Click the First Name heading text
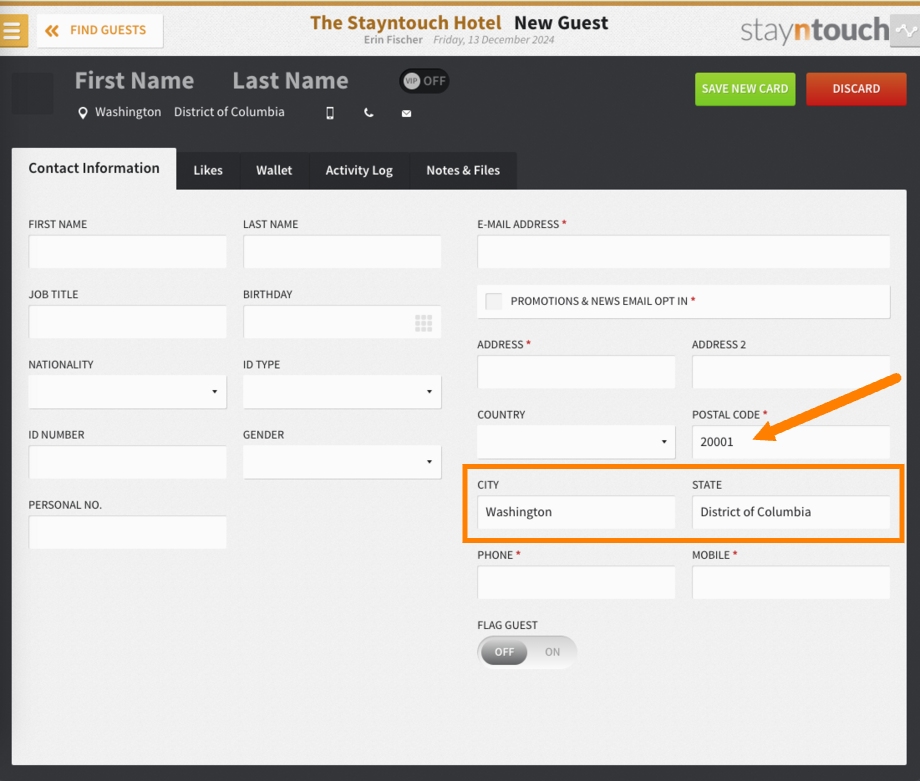 click(134, 81)
